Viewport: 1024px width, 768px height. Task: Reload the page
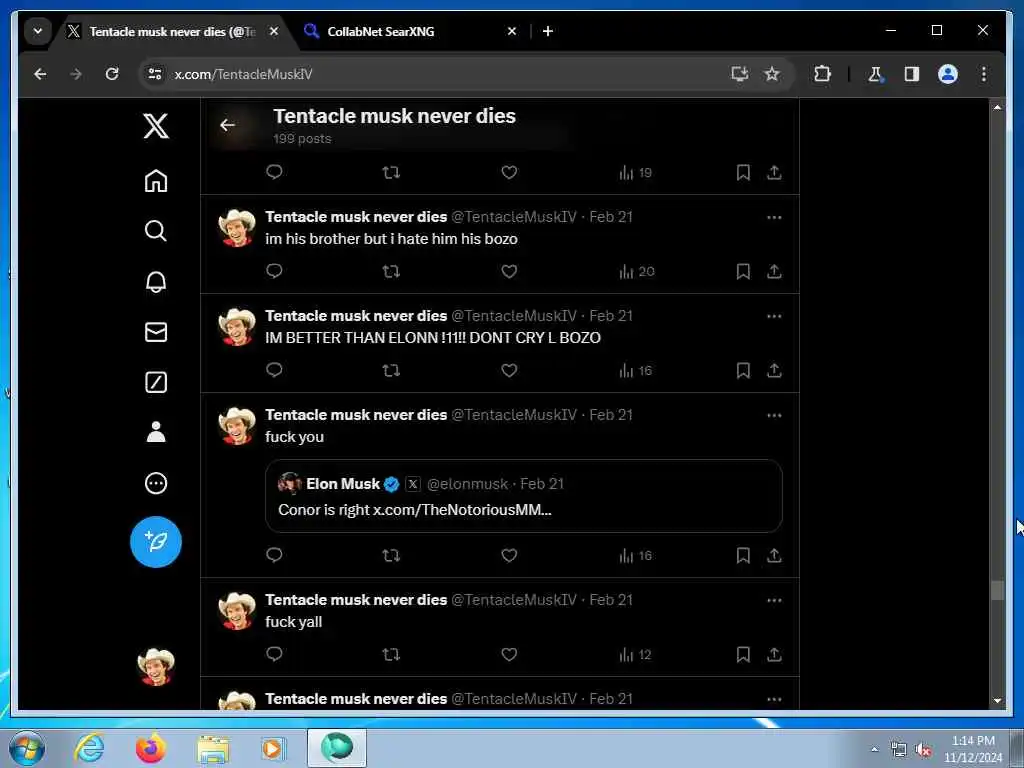(112, 74)
